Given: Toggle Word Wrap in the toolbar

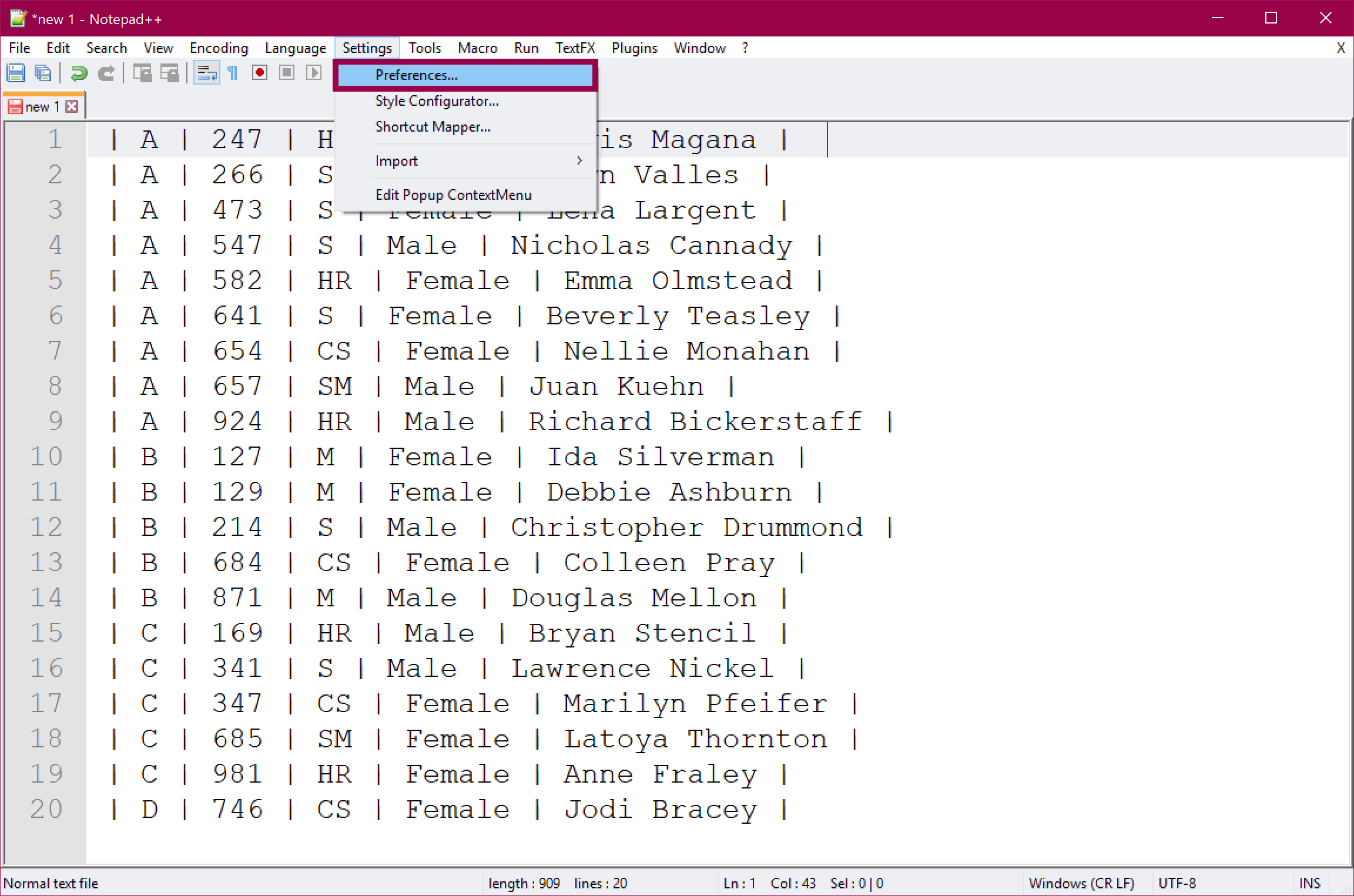Looking at the screenshot, I should (x=206, y=73).
